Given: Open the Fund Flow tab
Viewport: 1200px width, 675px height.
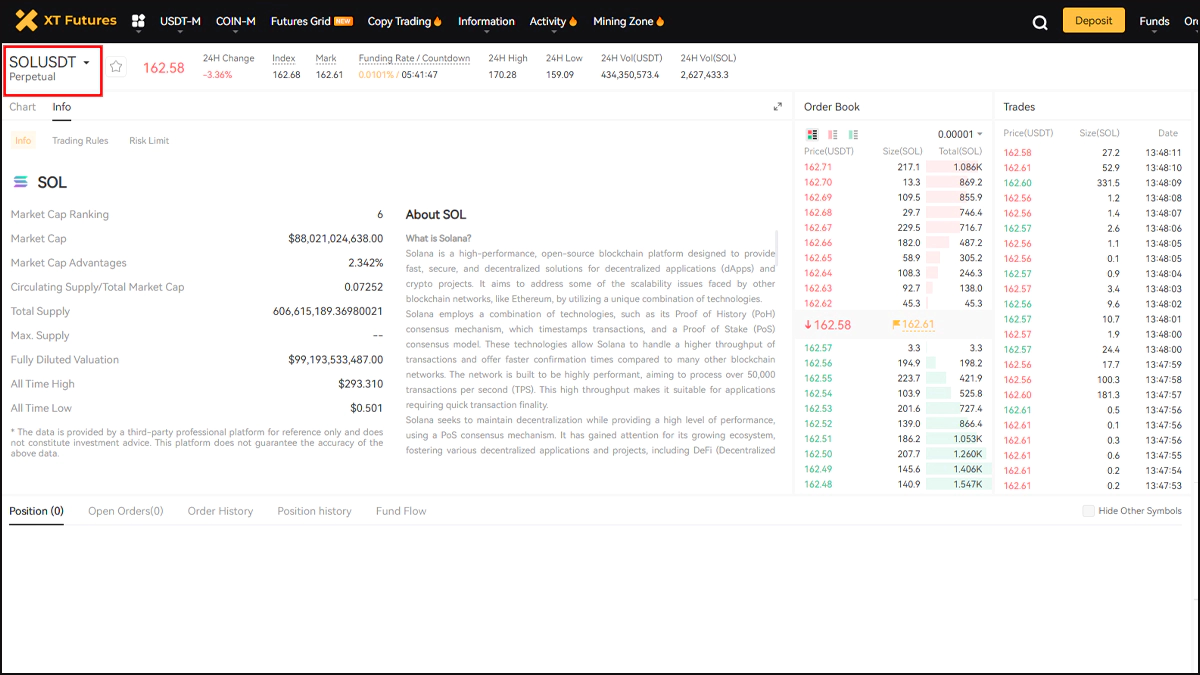Looking at the screenshot, I should tap(401, 511).
